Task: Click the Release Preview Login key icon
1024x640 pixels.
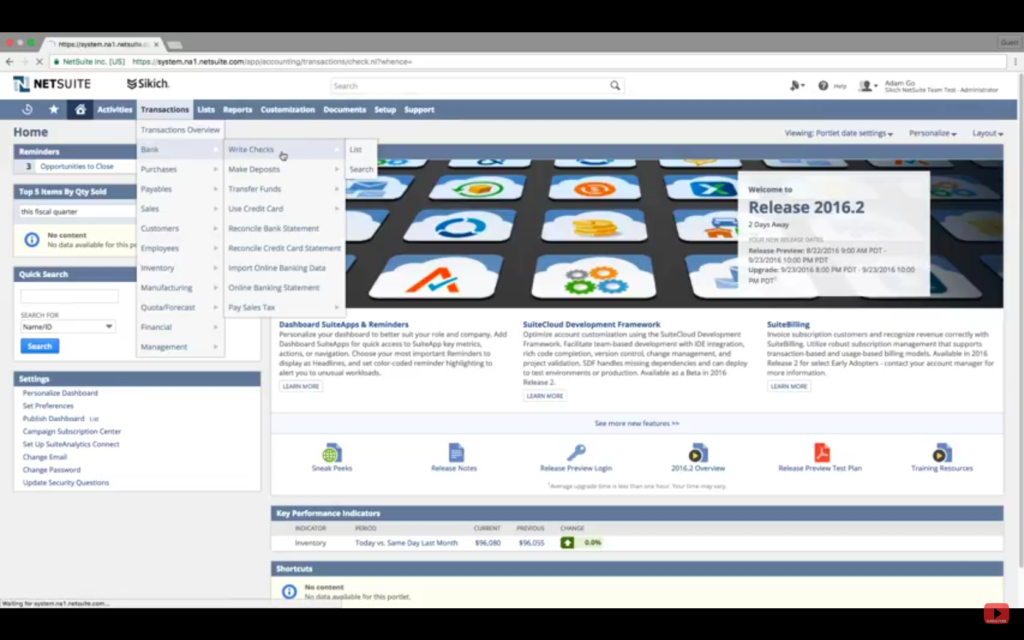Action: 576,453
